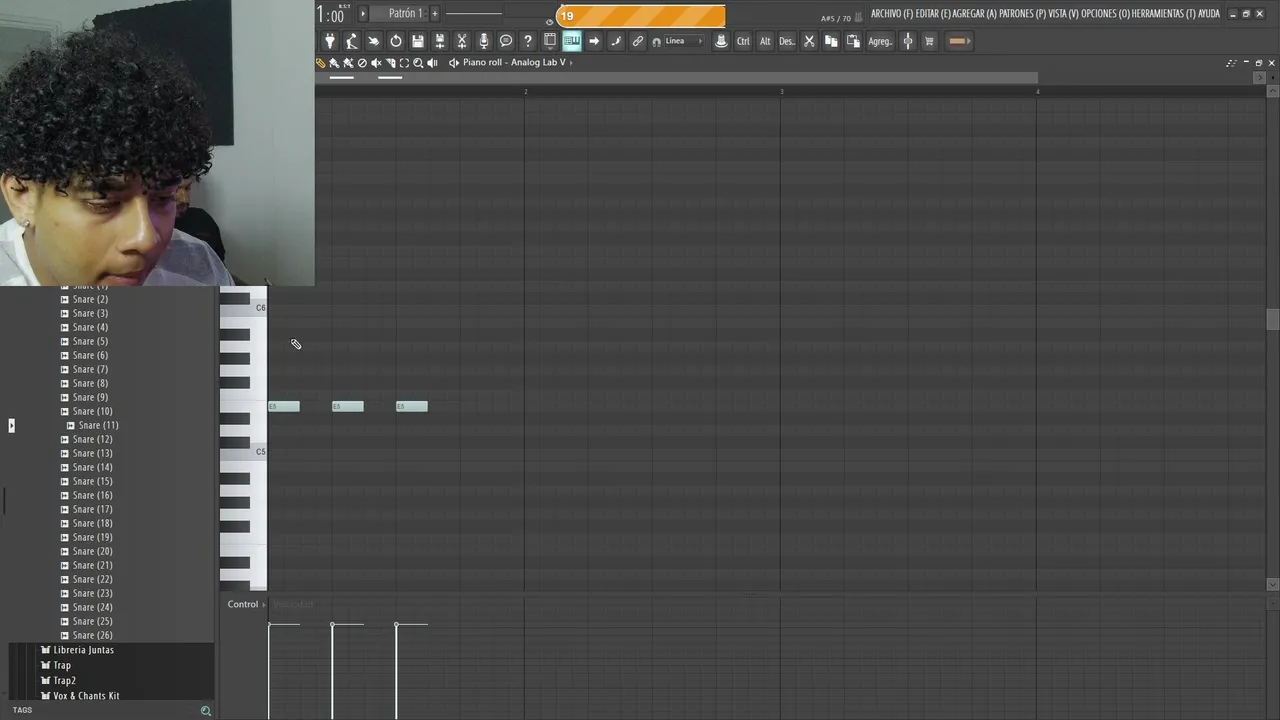The width and height of the screenshot is (1280, 720).
Task: Toggle the Alt modifier button
Action: (x=765, y=41)
